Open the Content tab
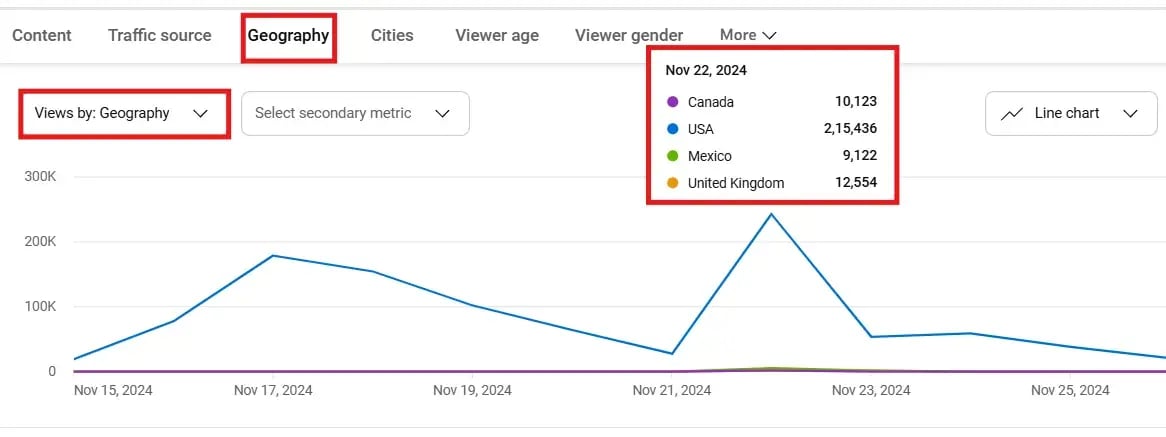 [42, 35]
